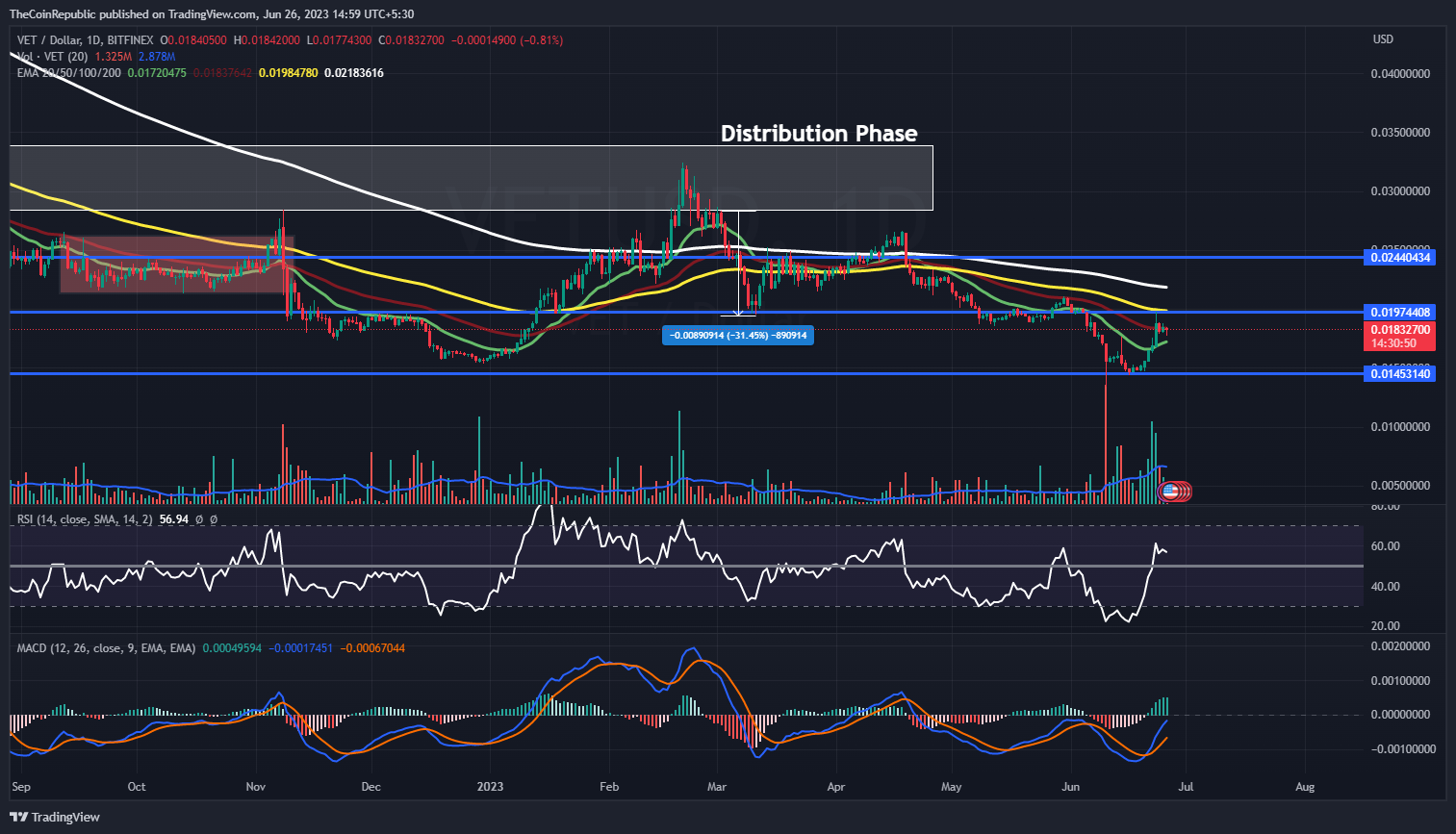Viewport: 1456px width, 834px height.
Task: Select the MACD (12, 26, close, 9, EMA, EMA) legend
Action: tap(107, 648)
